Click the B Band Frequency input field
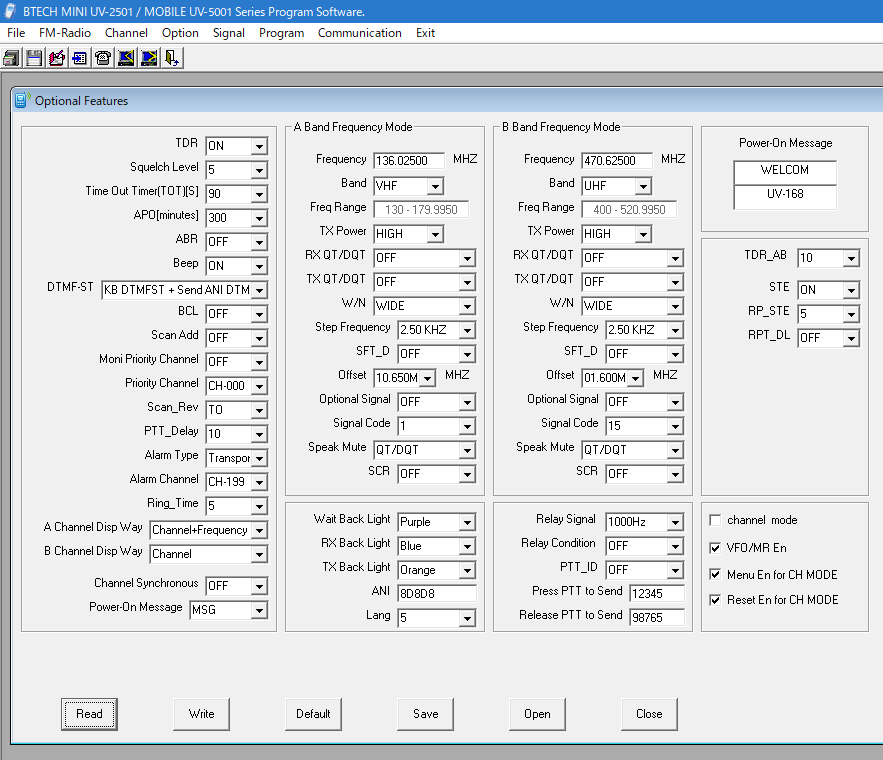This screenshot has height=760, width=883. click(617, 160)
